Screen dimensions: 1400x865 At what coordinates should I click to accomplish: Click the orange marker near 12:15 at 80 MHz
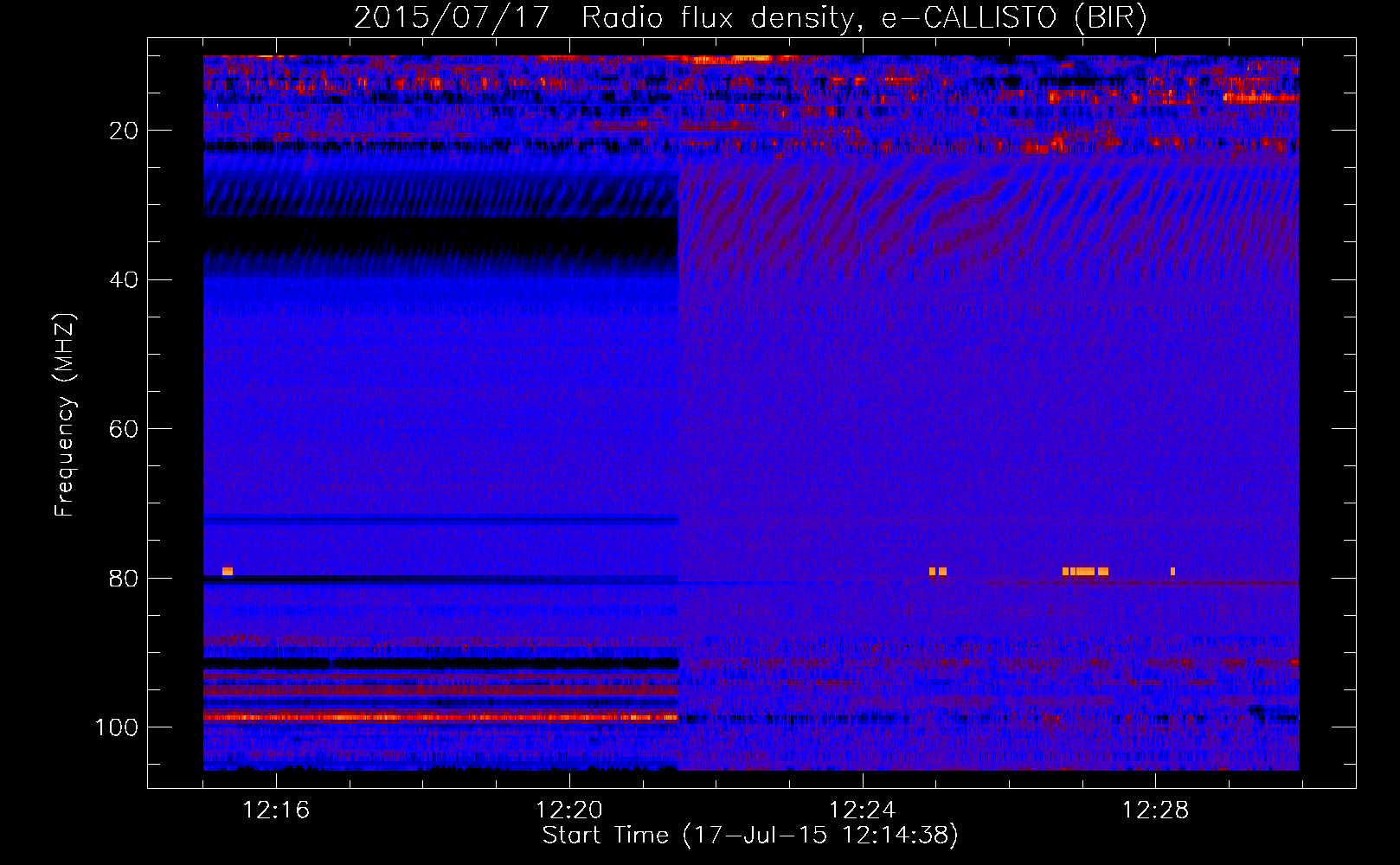(228, 571)
